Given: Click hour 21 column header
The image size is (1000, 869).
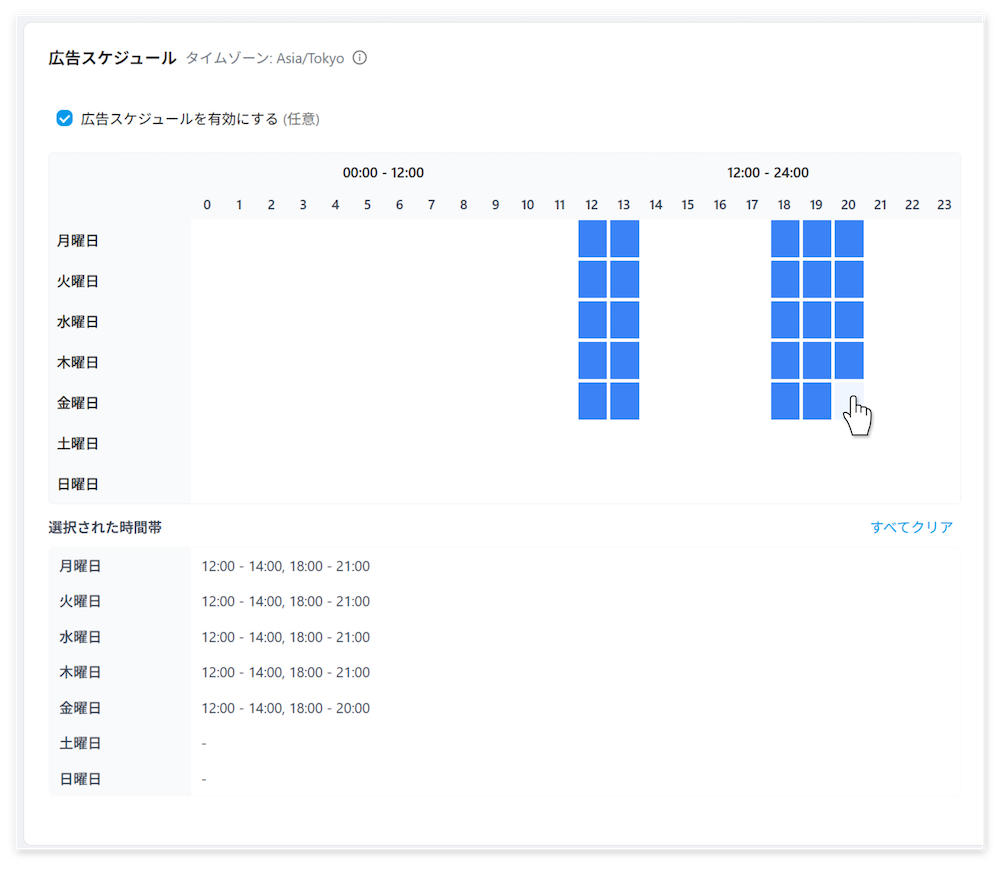Looking at the screenshot, I should point(880,205).
